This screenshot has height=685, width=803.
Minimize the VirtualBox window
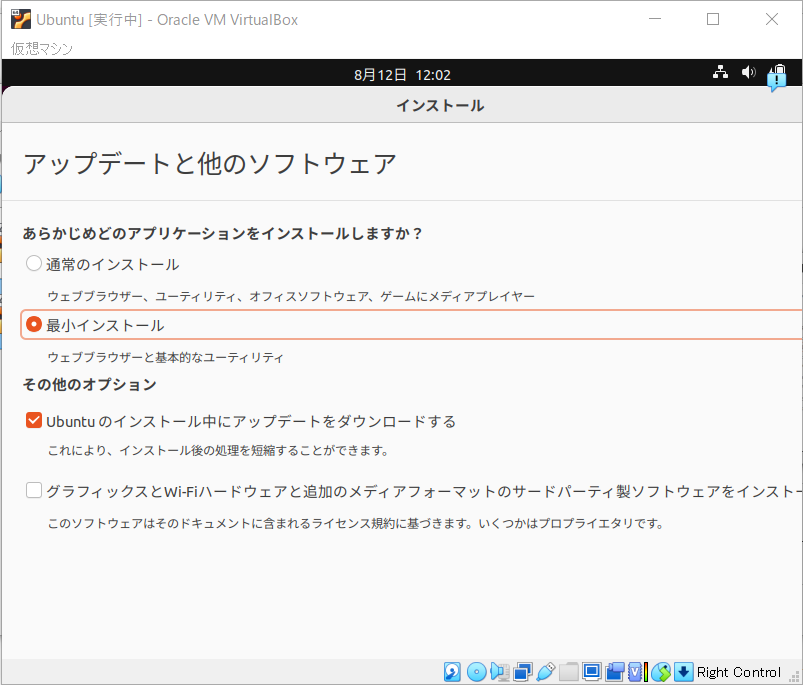coord(655,19)
